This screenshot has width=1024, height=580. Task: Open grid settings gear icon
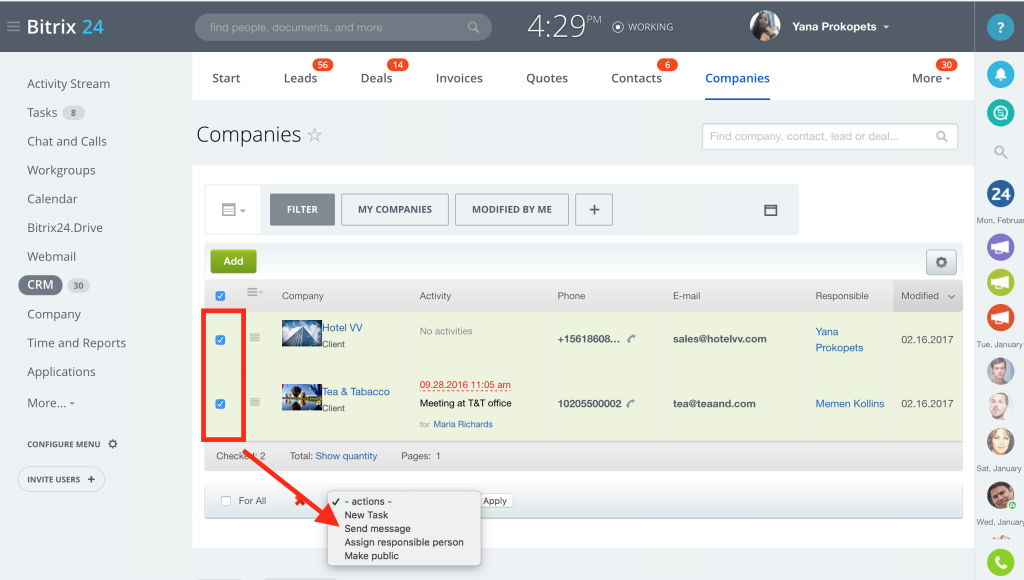(941, 262)
